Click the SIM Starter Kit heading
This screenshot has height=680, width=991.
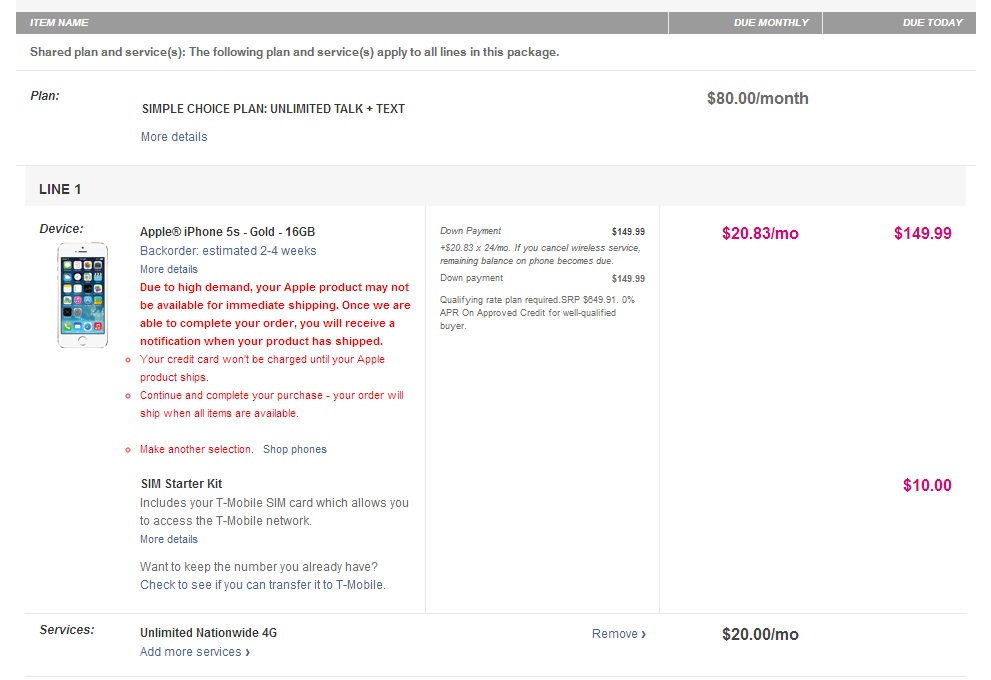point(181,484)
